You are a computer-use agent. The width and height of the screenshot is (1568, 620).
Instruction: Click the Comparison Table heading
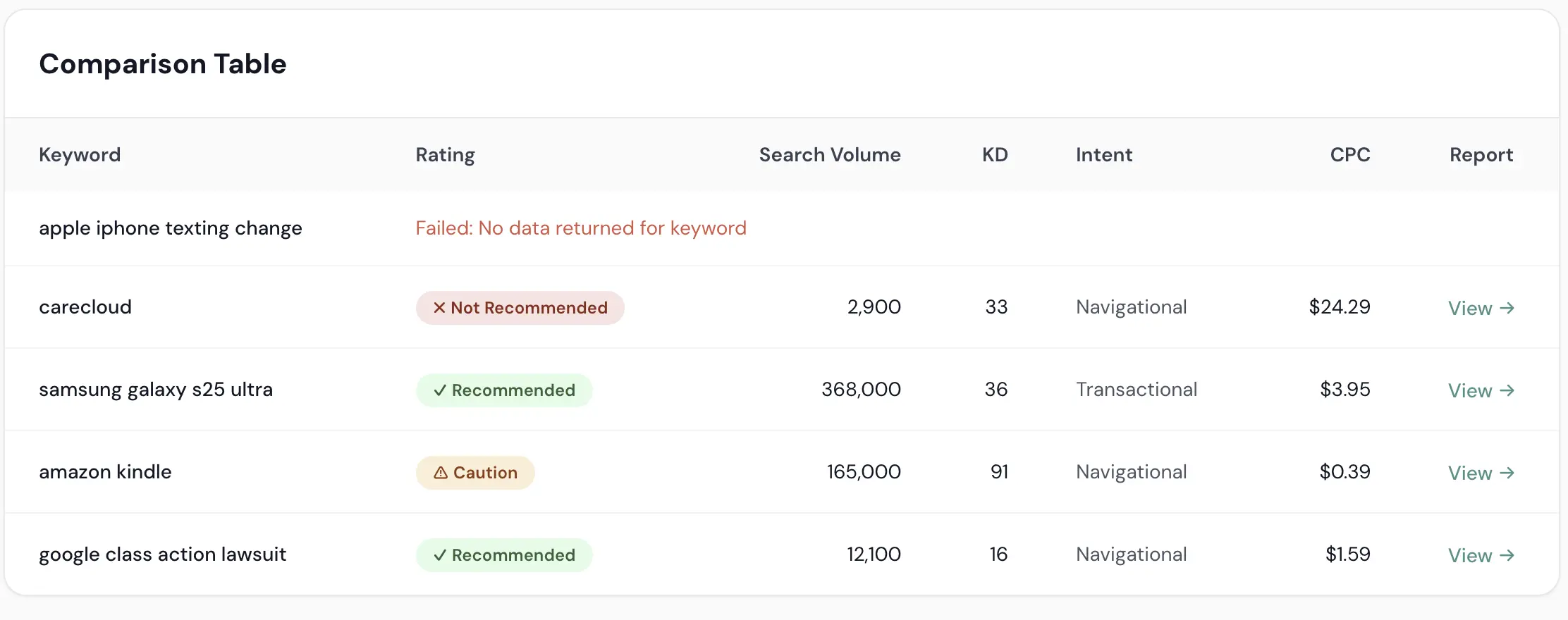coord(163,64)
